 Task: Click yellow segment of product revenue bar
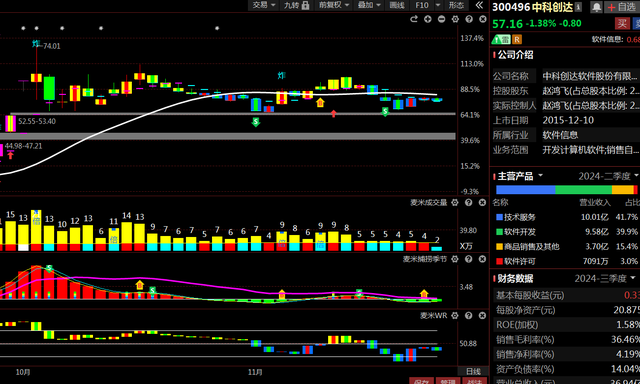point(622,190)
